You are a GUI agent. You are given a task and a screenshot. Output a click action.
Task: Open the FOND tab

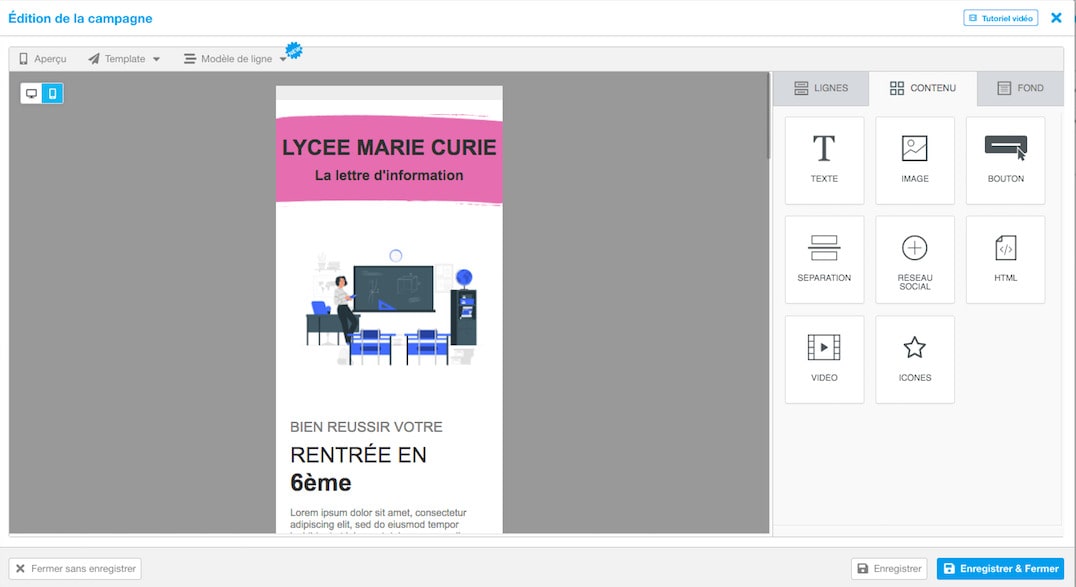click(x=1020, y=88)
